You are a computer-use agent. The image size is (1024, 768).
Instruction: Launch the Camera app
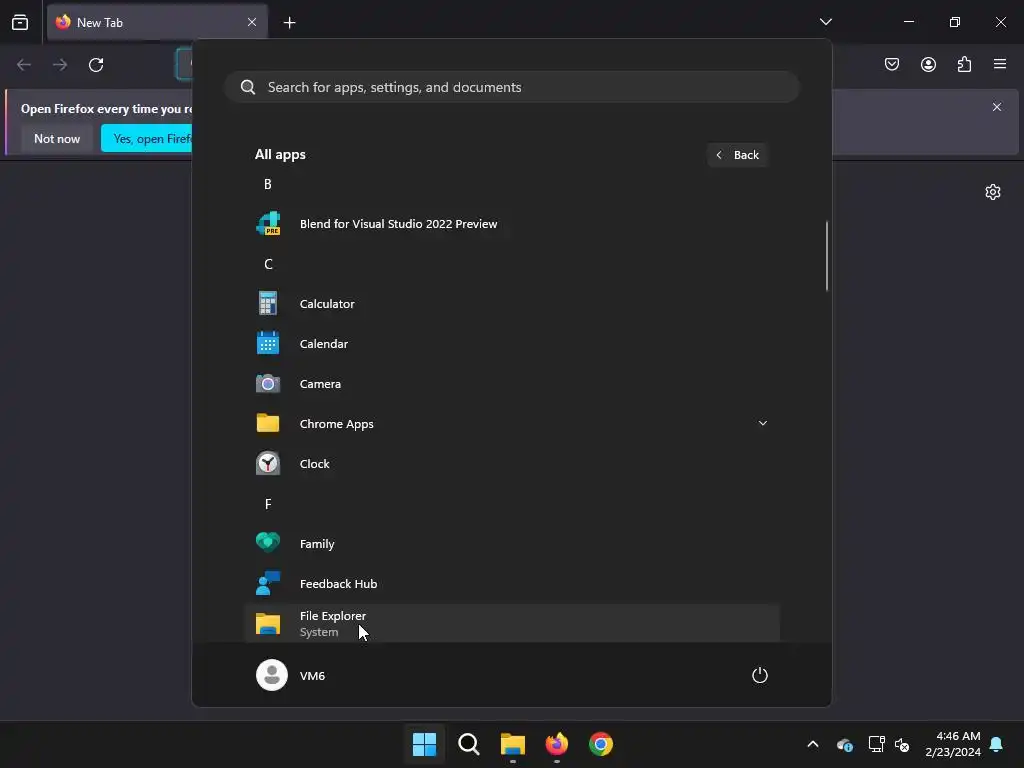tap(512, 384)
